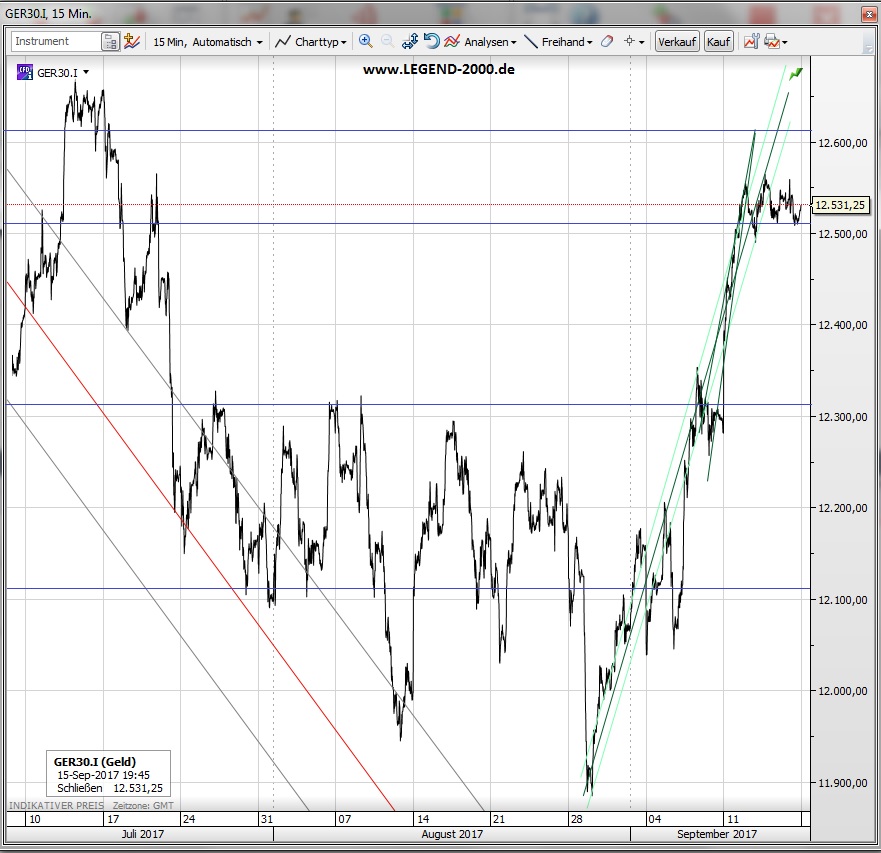Click the add-instrument chart icon with plus

coord(131,42)
